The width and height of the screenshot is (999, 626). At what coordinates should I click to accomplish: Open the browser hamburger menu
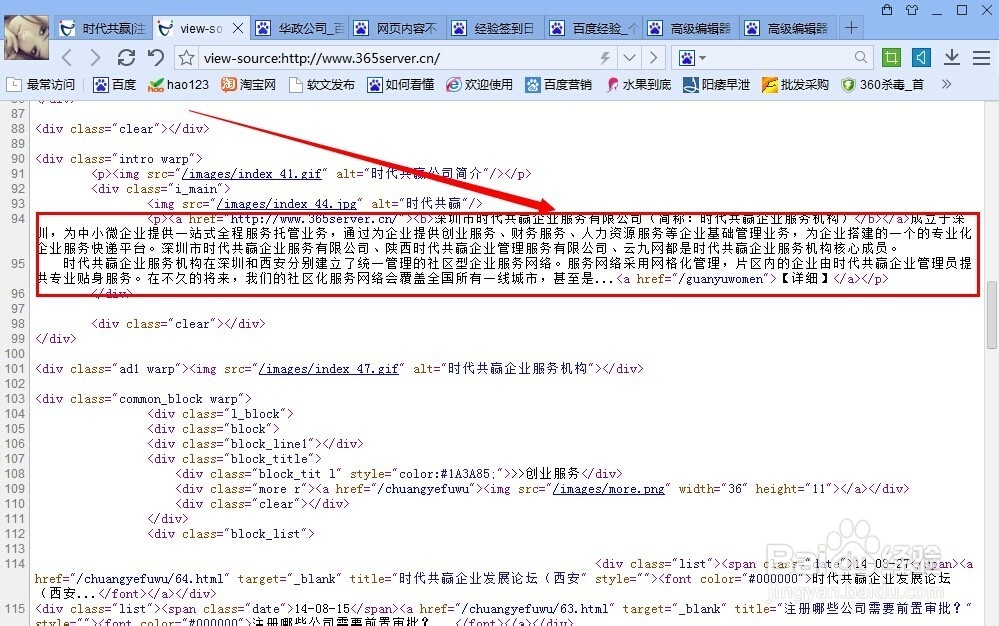(981, 58)
